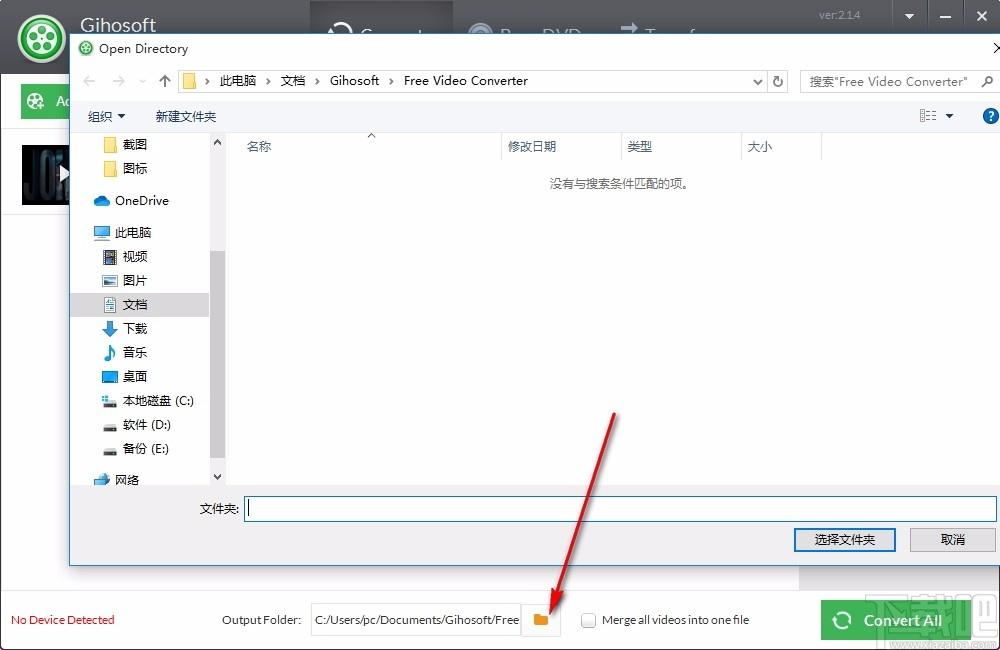Click the 选择文件夹 button

(x=844, y=540)
